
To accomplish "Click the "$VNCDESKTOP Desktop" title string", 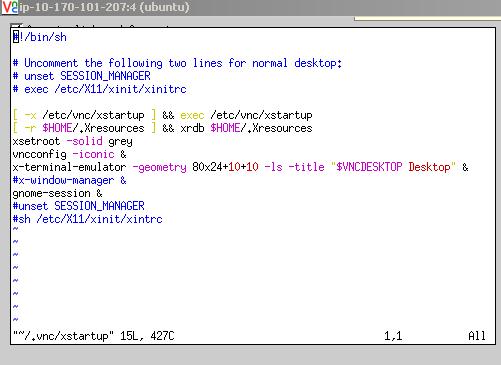I will (x=393, y=167).
